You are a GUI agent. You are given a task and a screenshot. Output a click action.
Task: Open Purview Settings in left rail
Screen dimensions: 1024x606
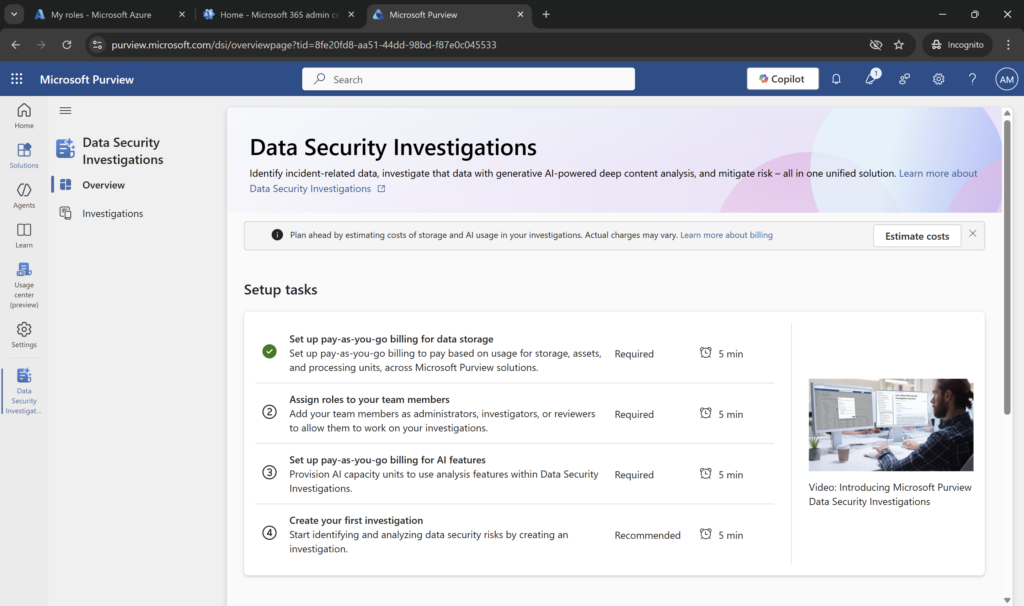[x=24, y=334]
